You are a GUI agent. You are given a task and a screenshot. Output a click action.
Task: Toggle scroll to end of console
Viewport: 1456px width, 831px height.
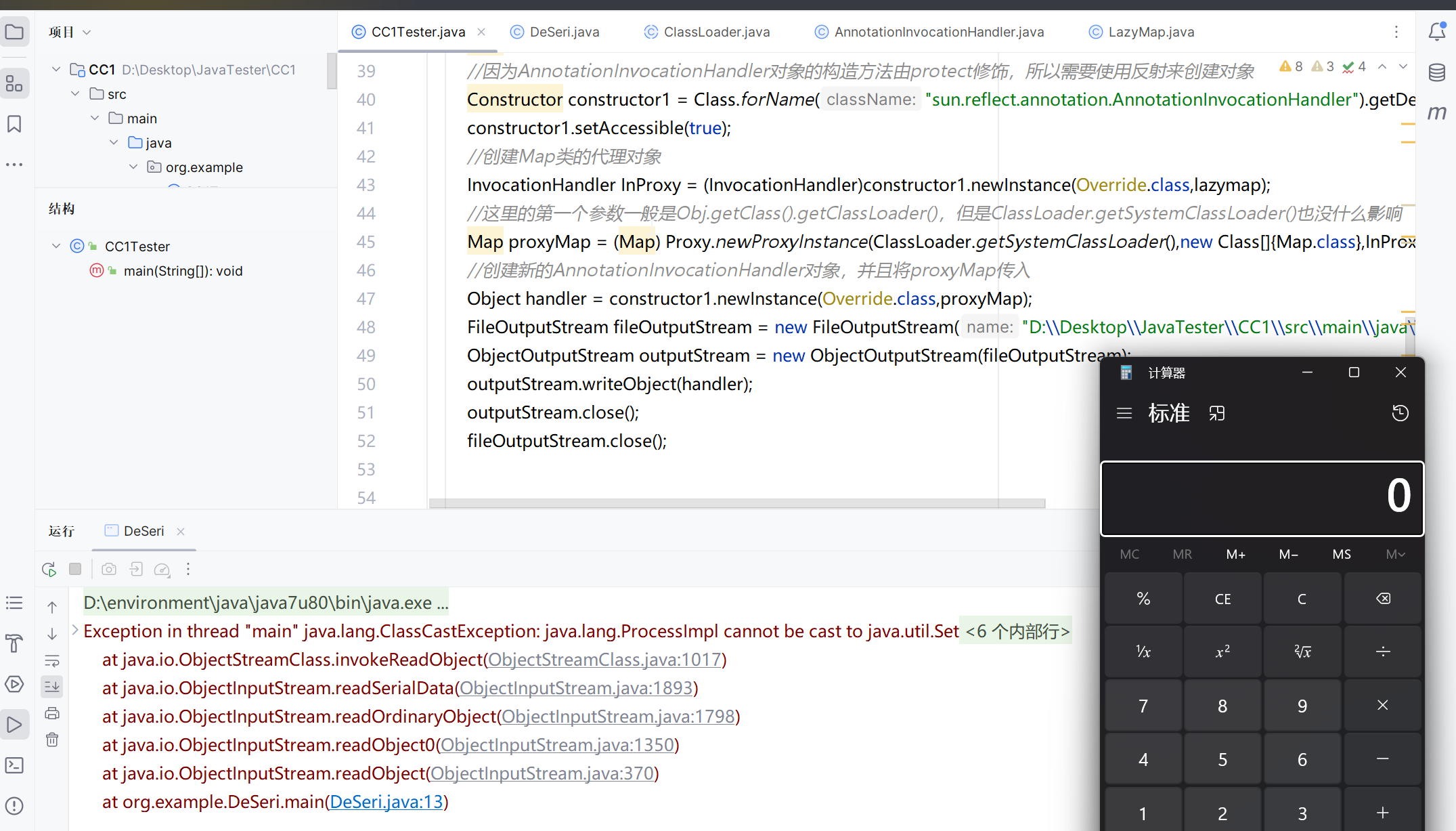tap(52, 687)
